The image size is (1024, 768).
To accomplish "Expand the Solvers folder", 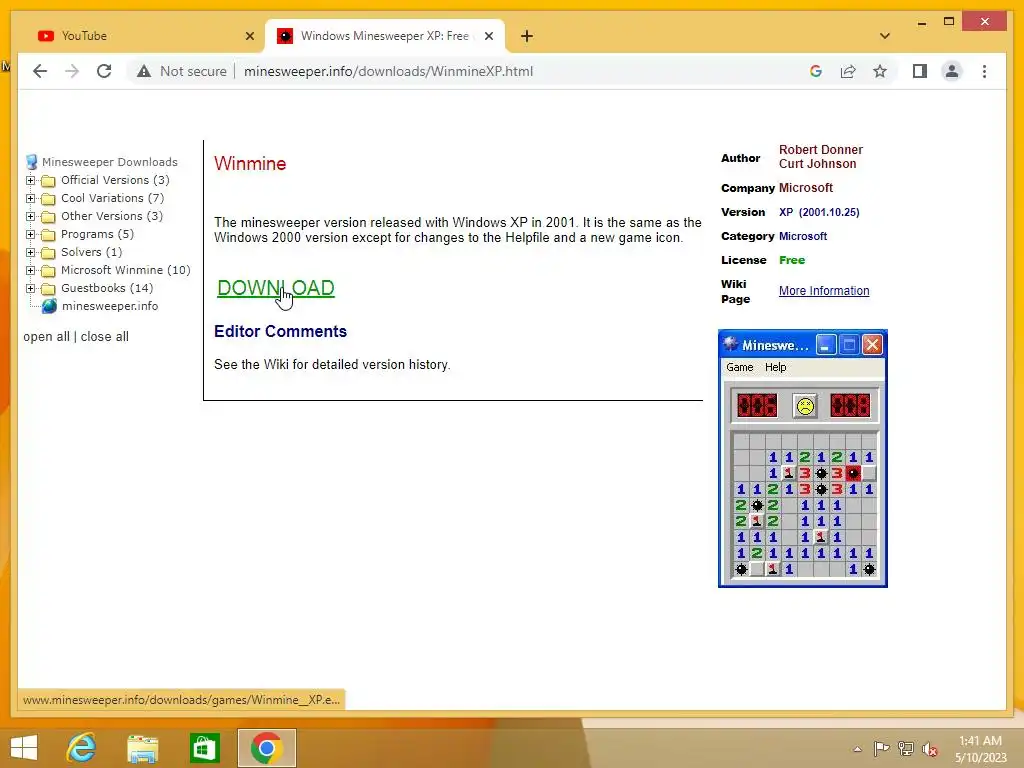I will (30, 251).
